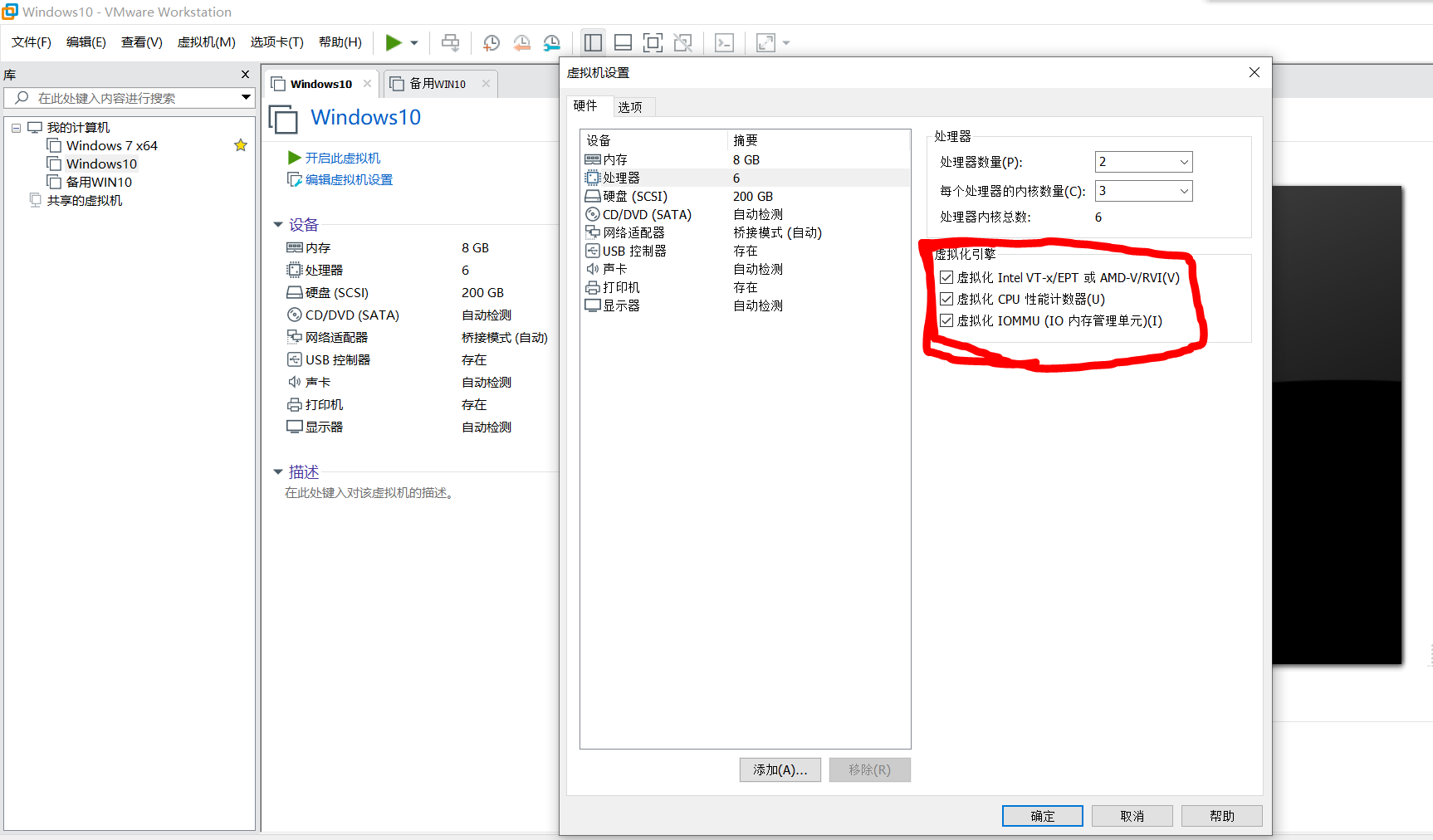Open the stretch display dropdown arrow
This screenshot has height=840, width=1433.
pyautogui.click(x=786, y=43)
